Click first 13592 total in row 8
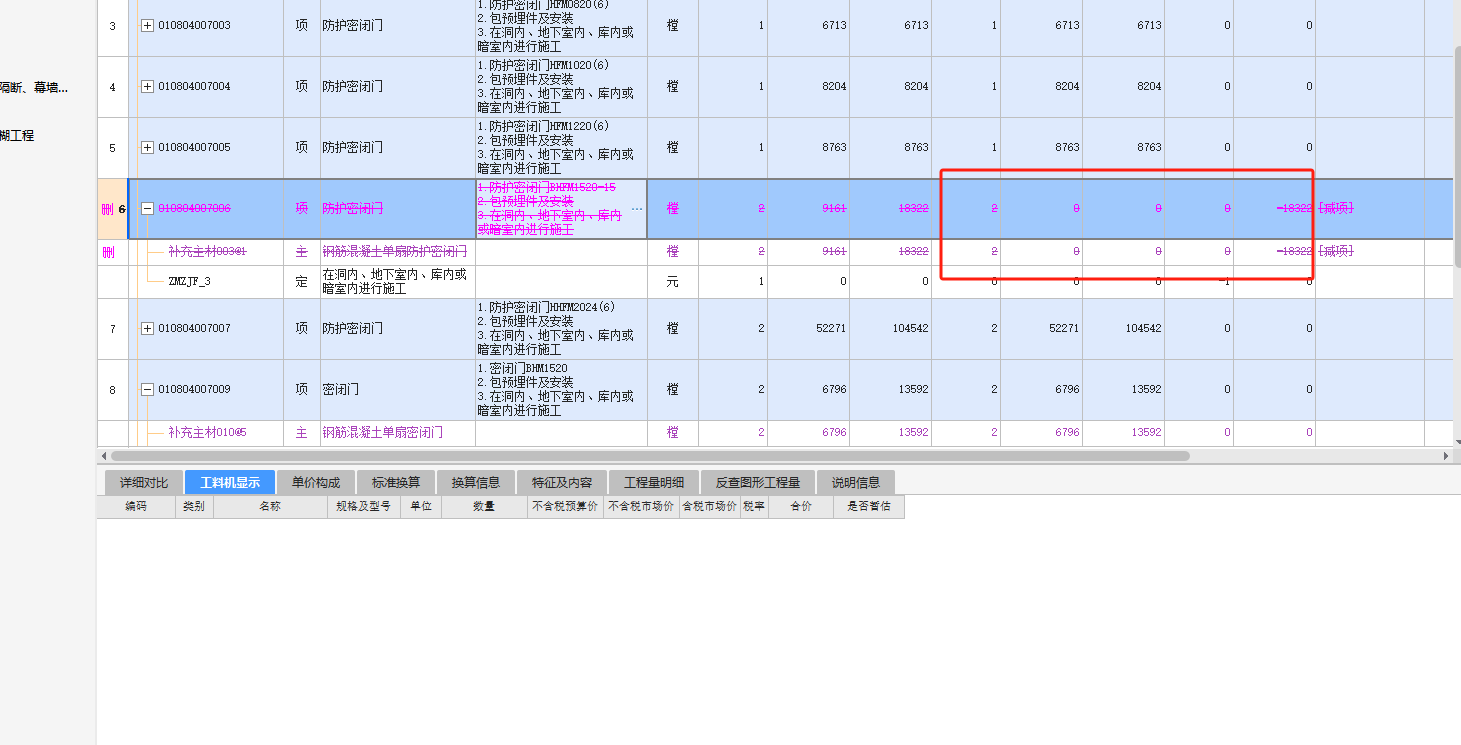 [912, 390]
